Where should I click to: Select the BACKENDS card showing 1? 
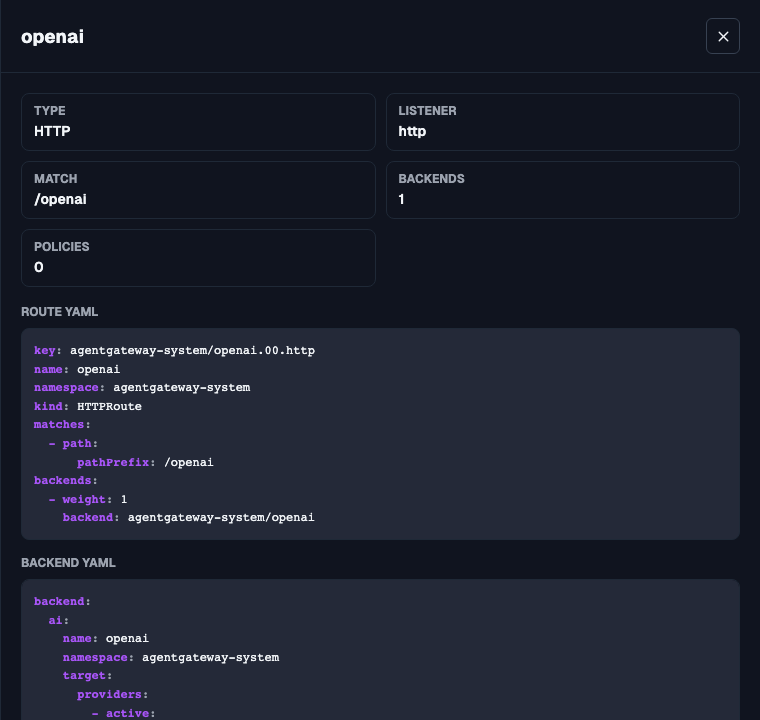[x=563, y=190]
